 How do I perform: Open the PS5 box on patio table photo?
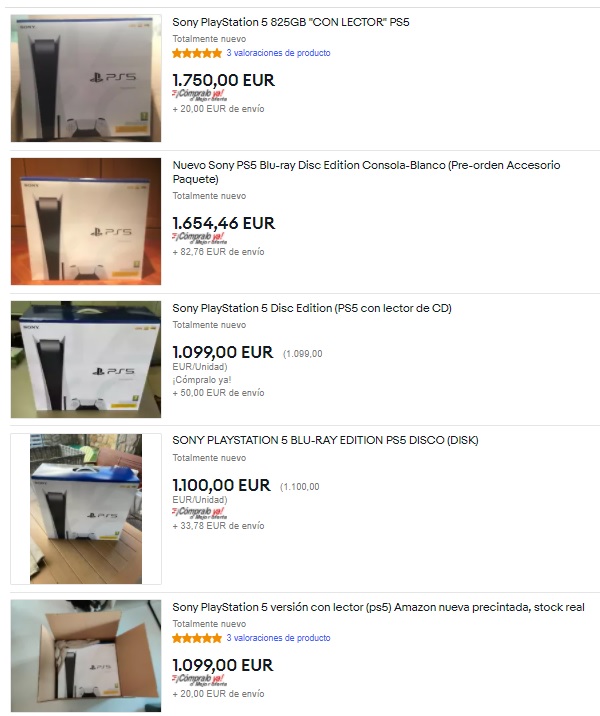tap(86, 509)
